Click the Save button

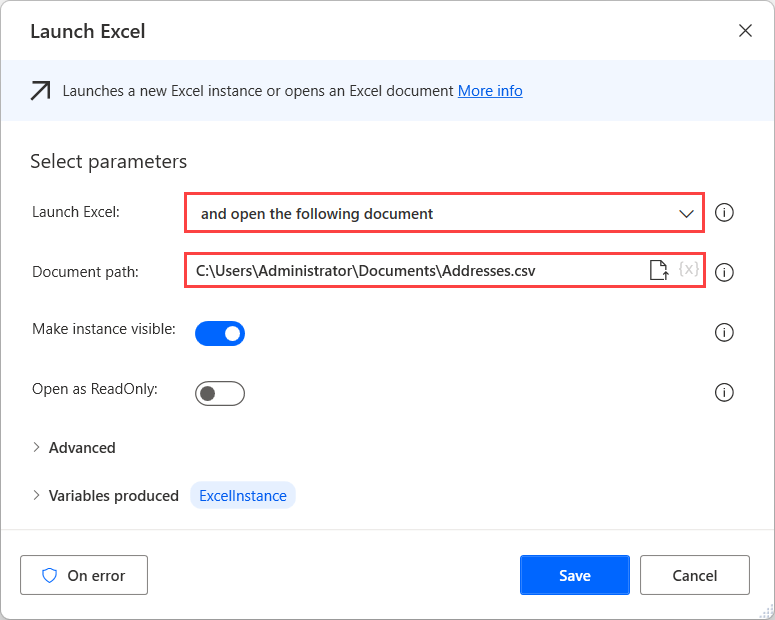click(574, 575)
